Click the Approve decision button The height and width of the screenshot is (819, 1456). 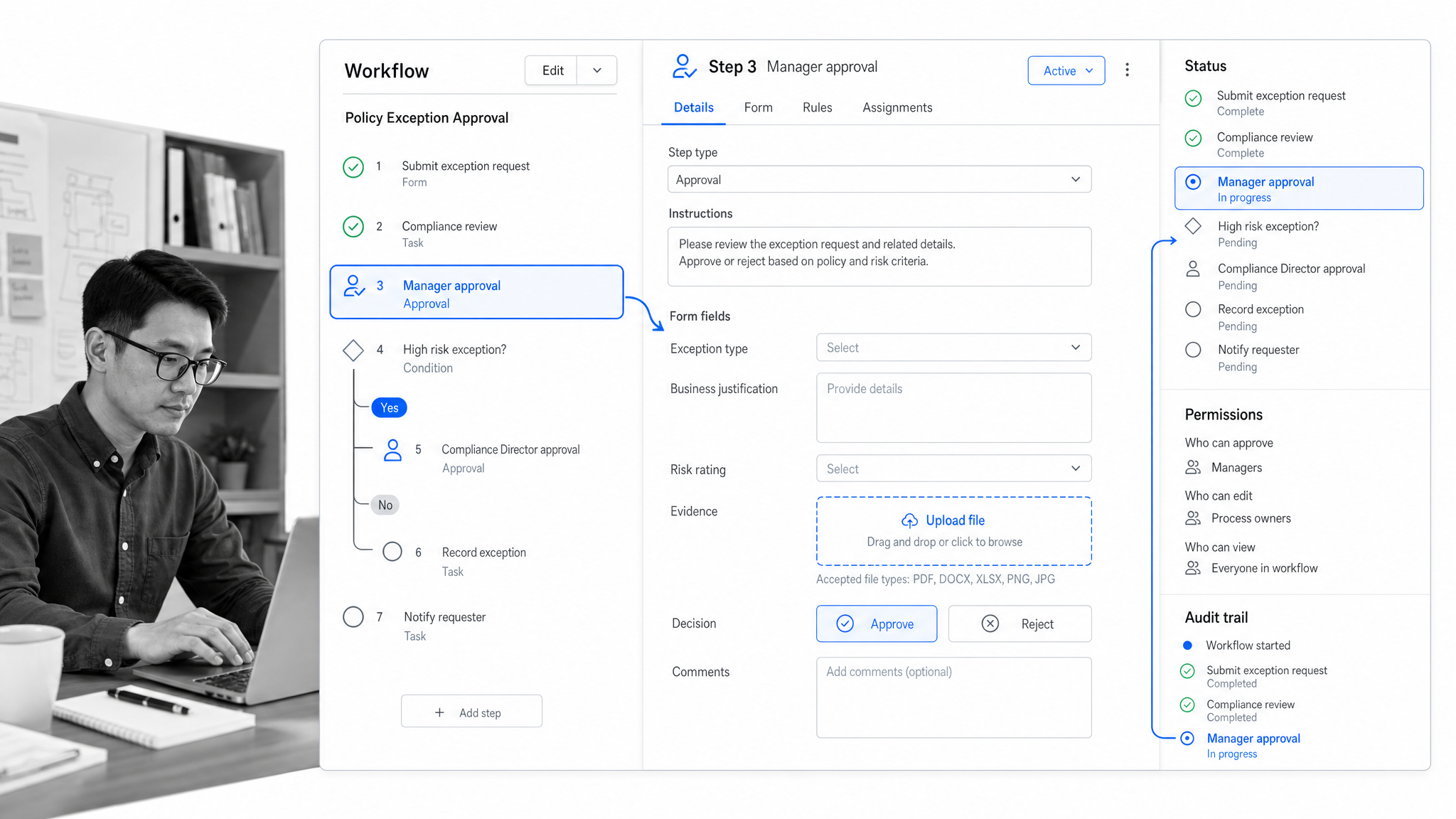[877, 623]
